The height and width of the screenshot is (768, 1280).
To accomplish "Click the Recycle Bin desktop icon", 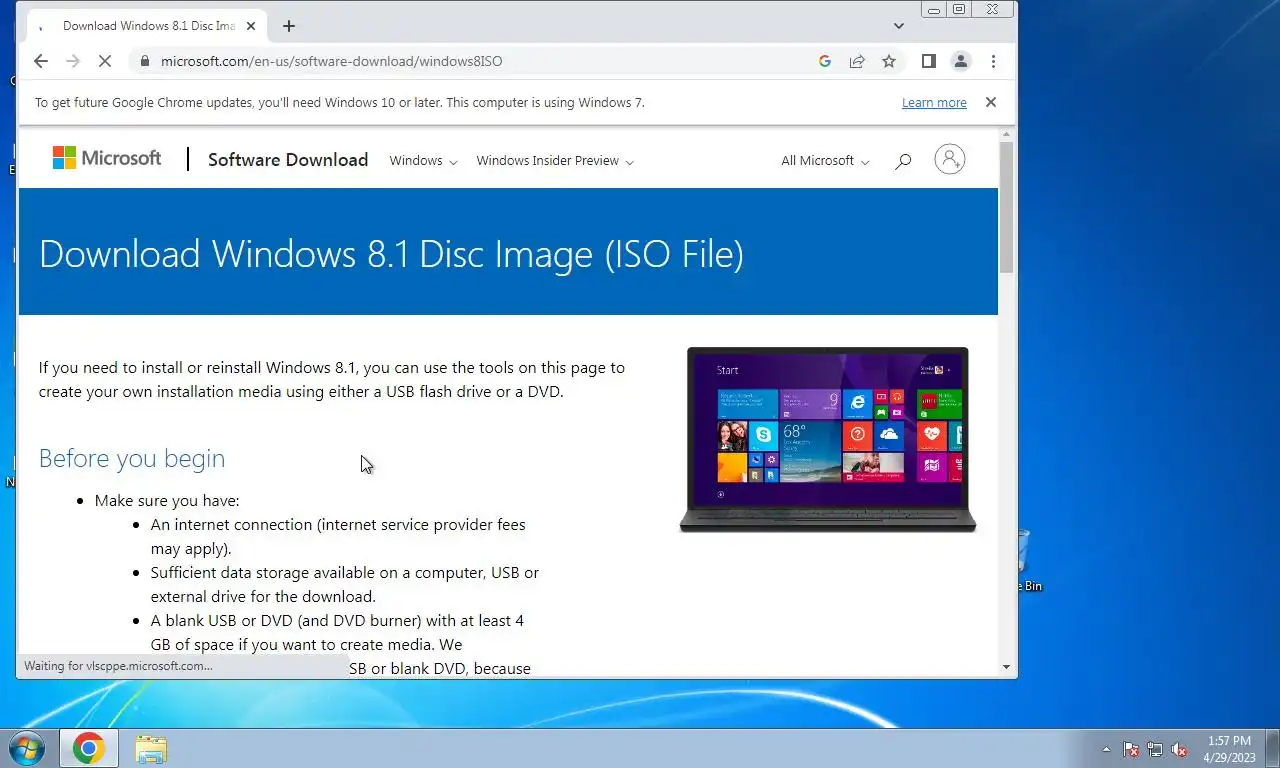I will coord(1026,560).
